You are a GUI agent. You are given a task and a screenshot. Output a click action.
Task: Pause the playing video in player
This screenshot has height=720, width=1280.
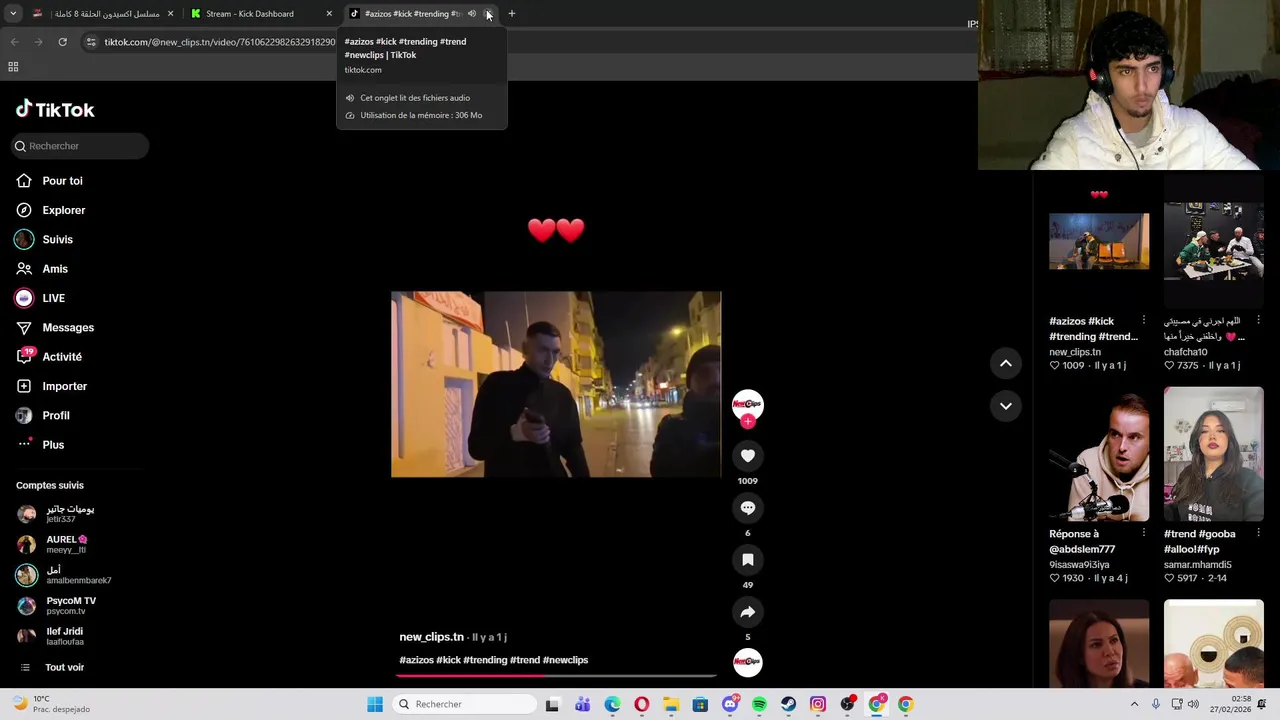click(556, 384)
